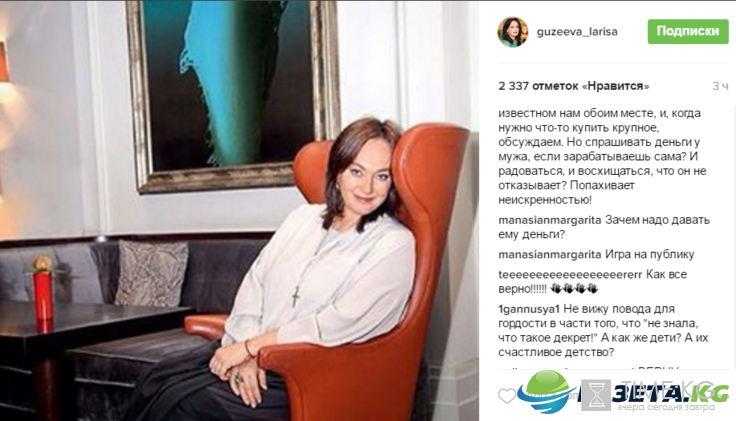The height and width of the screenshot is (421, 736).
Task: Click the clapping hands emoji in comment
Action: coord(574,288)
